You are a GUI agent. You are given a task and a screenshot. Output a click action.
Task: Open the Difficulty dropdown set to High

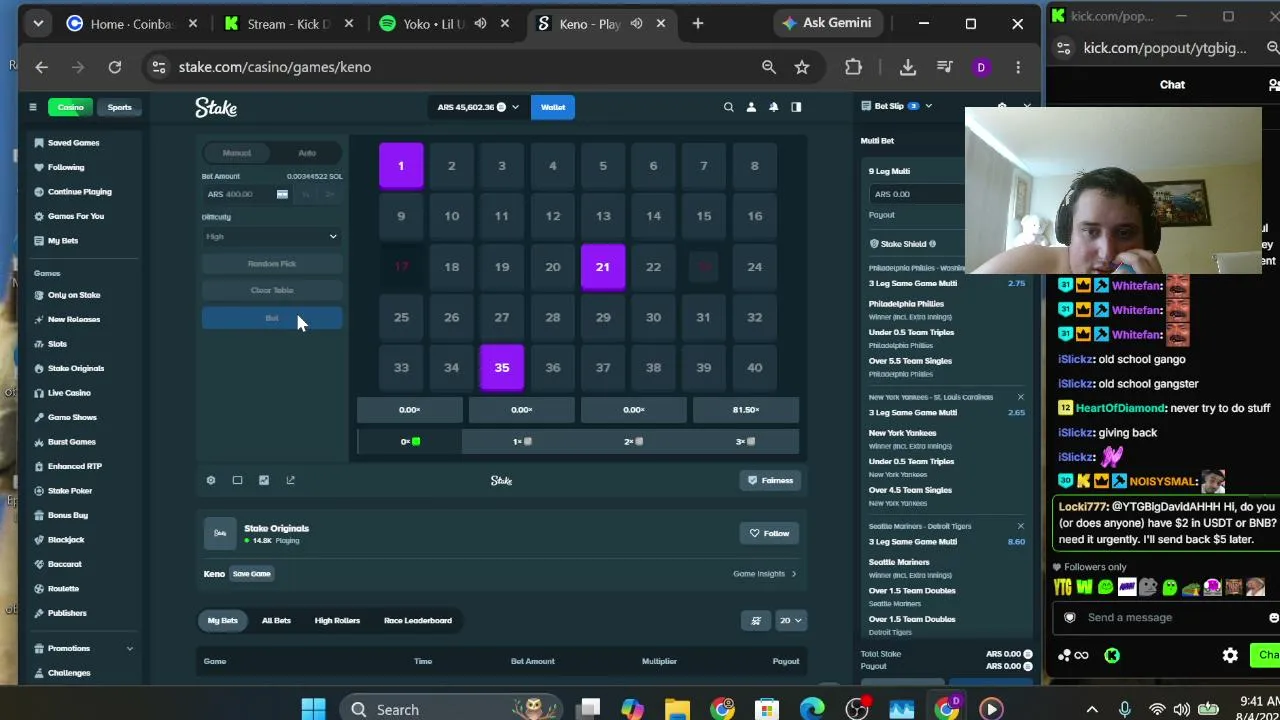[272, 237]
